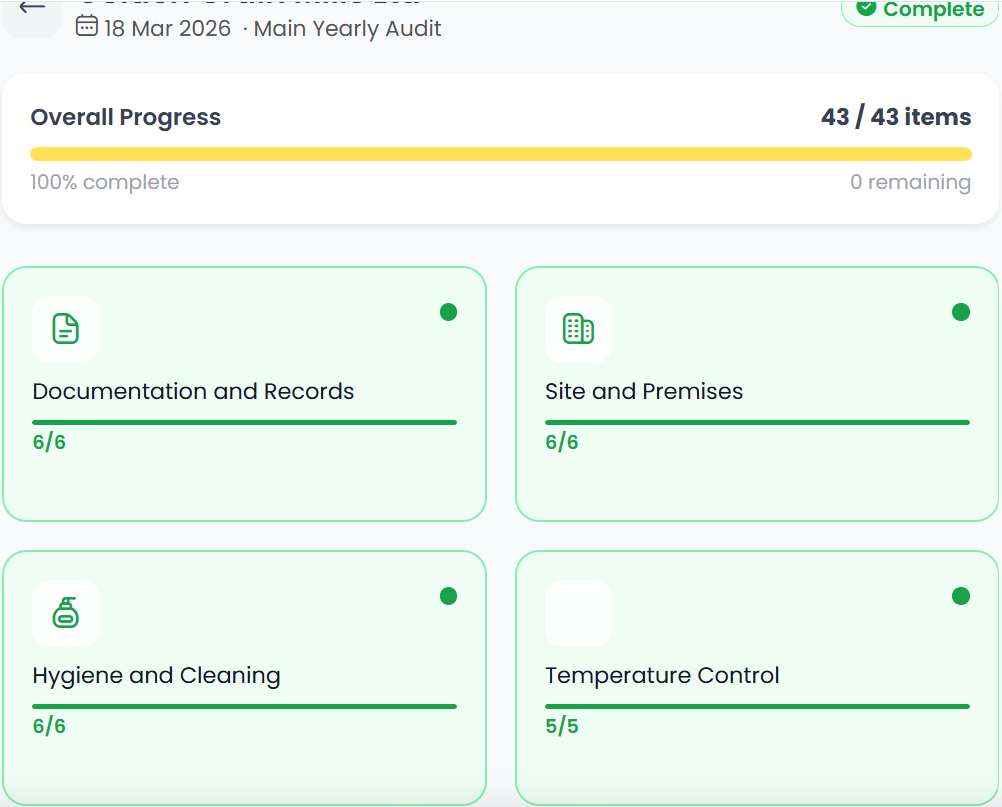Click the Site and Premises building icon
Image resolution: width=1002 pixels, height=807 pixels.
[578, 329]
